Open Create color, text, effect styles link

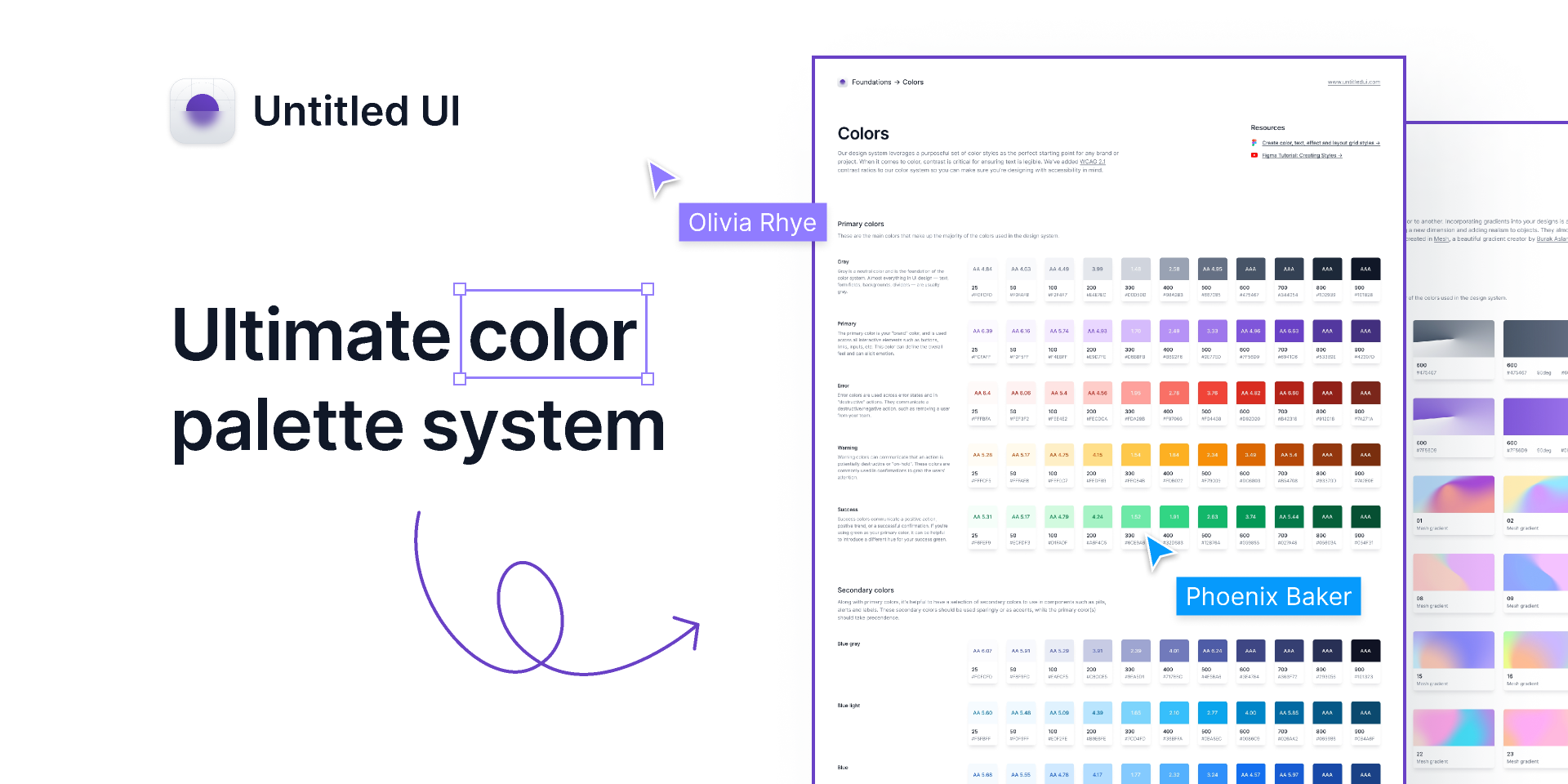click(x=1321, y=143)
